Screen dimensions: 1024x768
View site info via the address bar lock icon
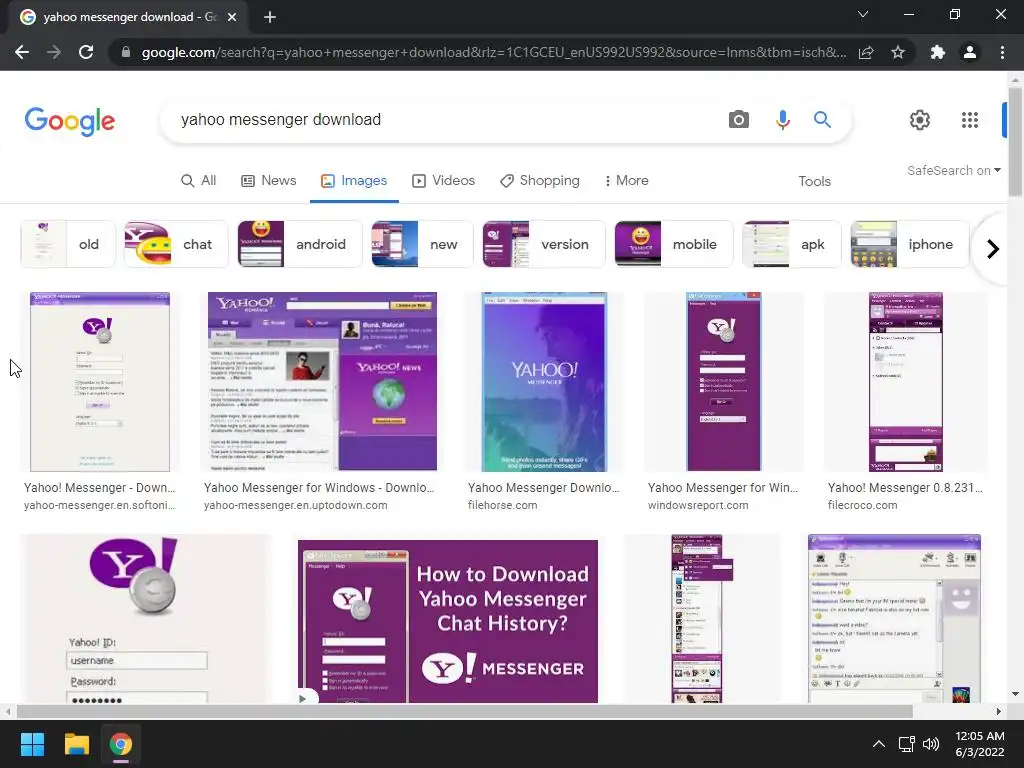(x=126, y=52)
